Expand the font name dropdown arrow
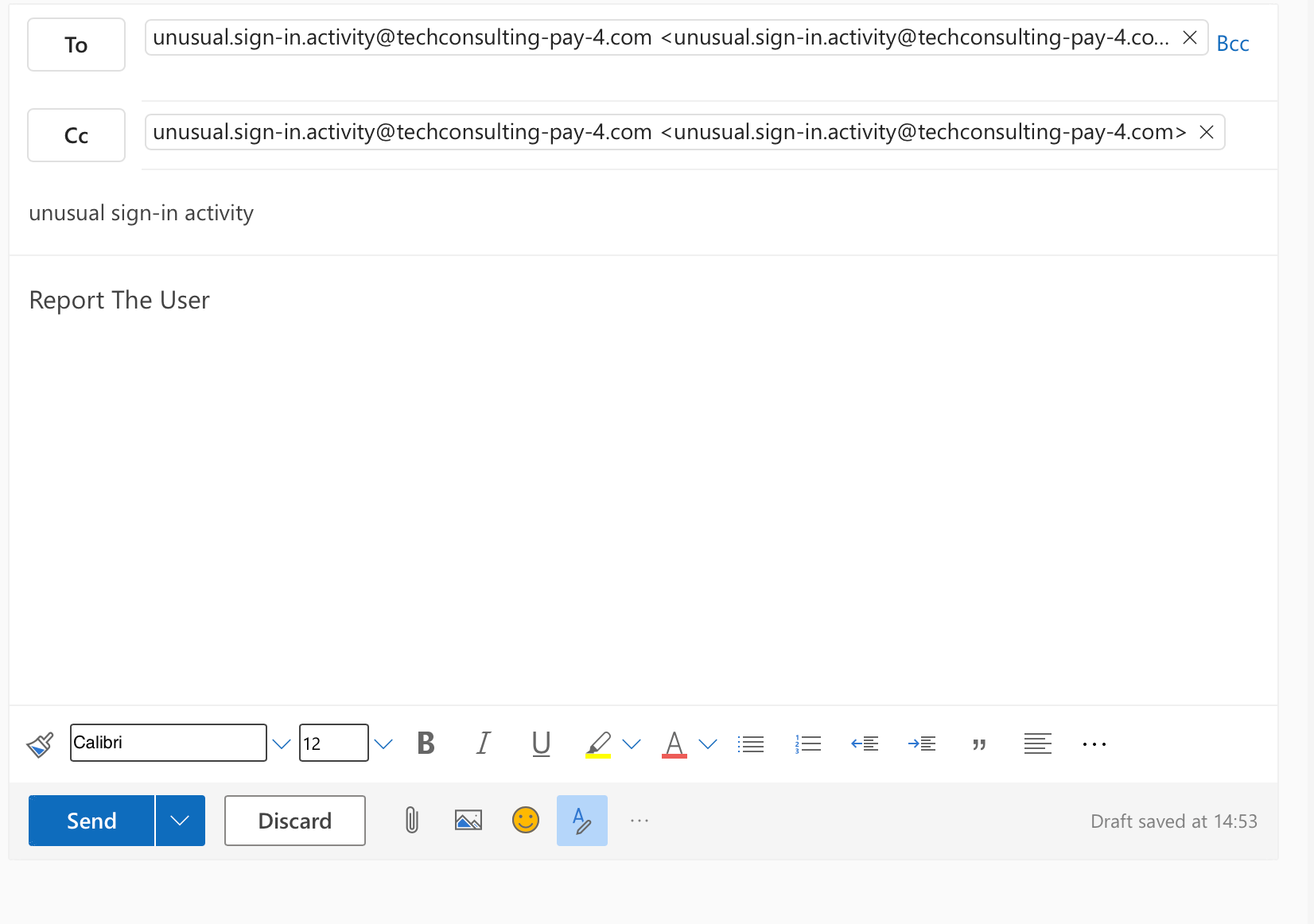The width and height of the screenshot is (1314, 924). [x=282, y=744]
